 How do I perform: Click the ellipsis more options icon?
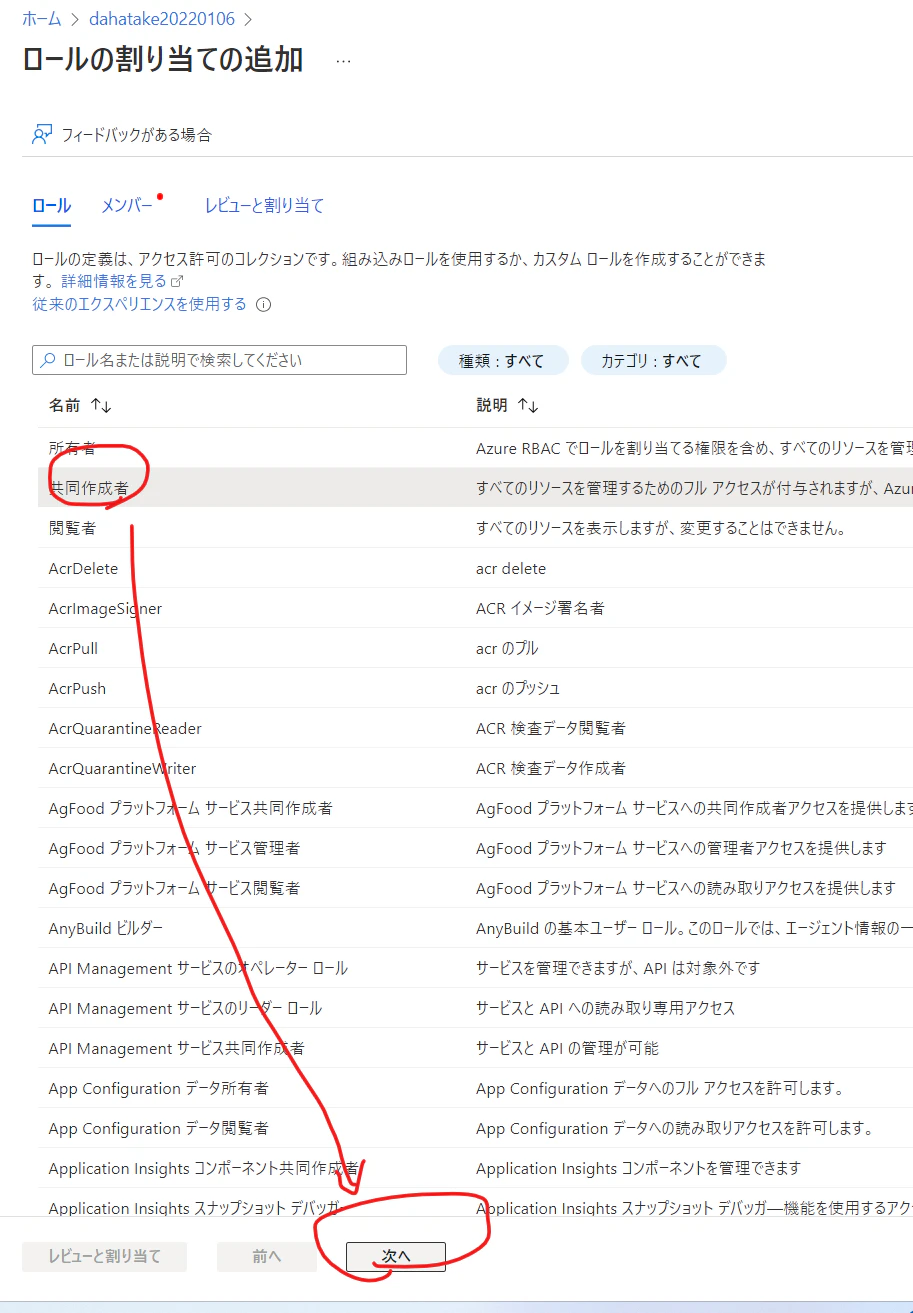point(343,61)
